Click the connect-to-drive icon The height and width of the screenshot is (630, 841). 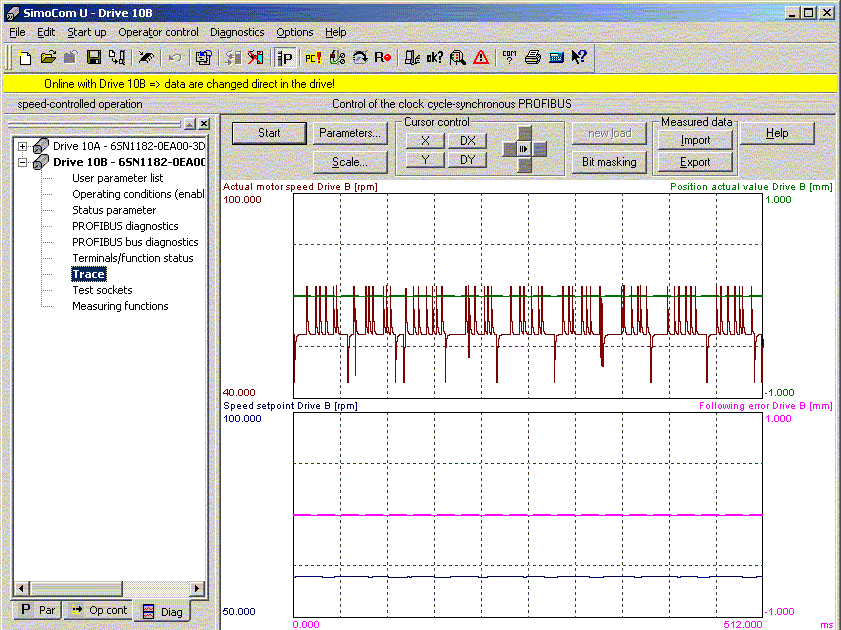[x=233, y=57]
